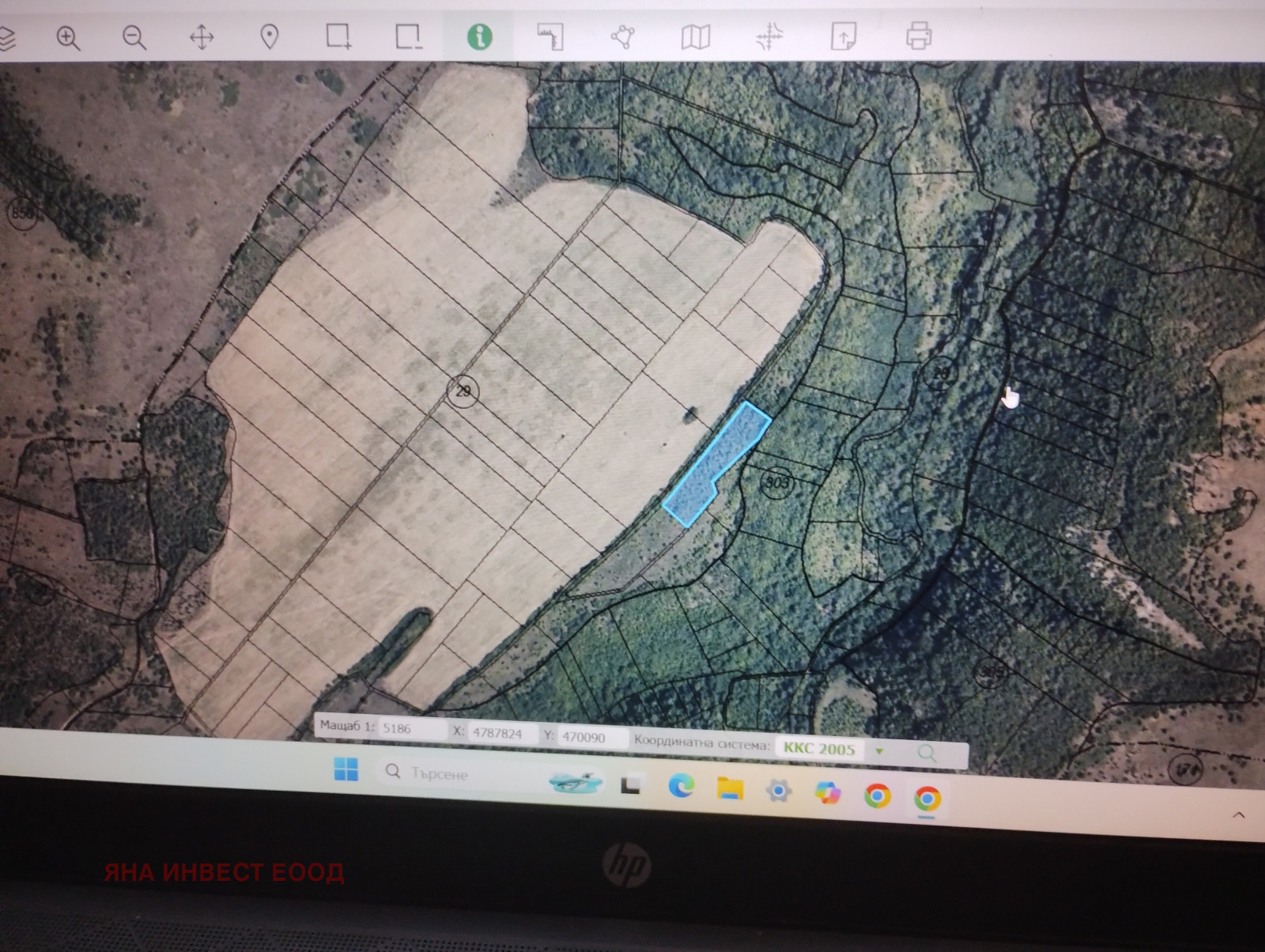
Task: Click the zoom in magnifier tool
Action: (x=68, y=37)
